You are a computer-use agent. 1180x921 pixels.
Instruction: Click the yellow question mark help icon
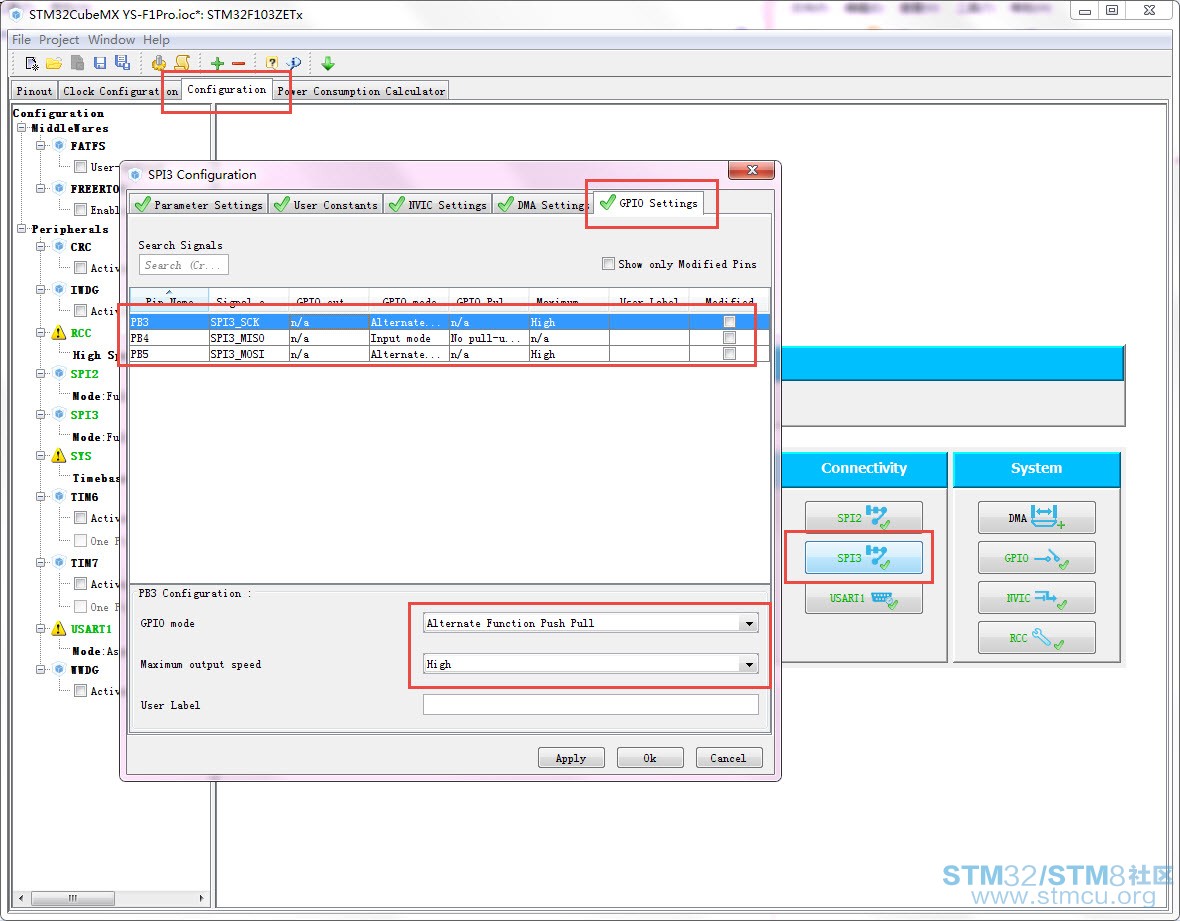(272, 63)
